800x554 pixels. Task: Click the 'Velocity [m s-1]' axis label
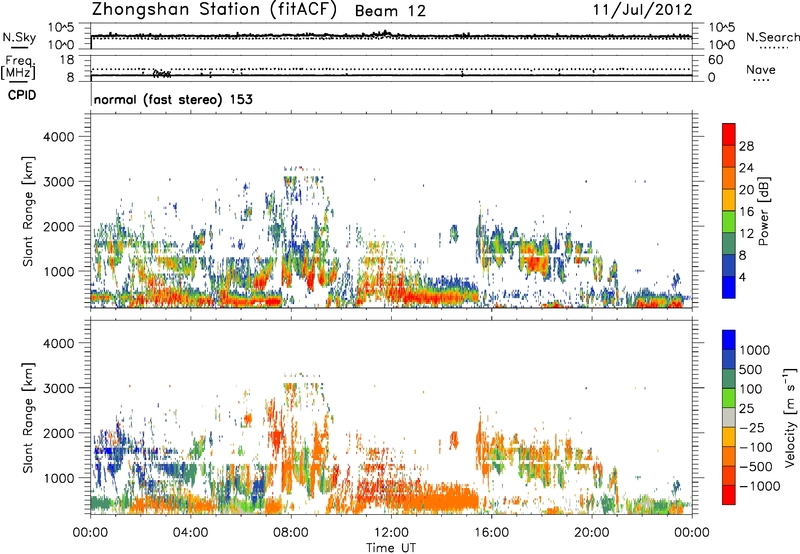click(x=790, y=417)
